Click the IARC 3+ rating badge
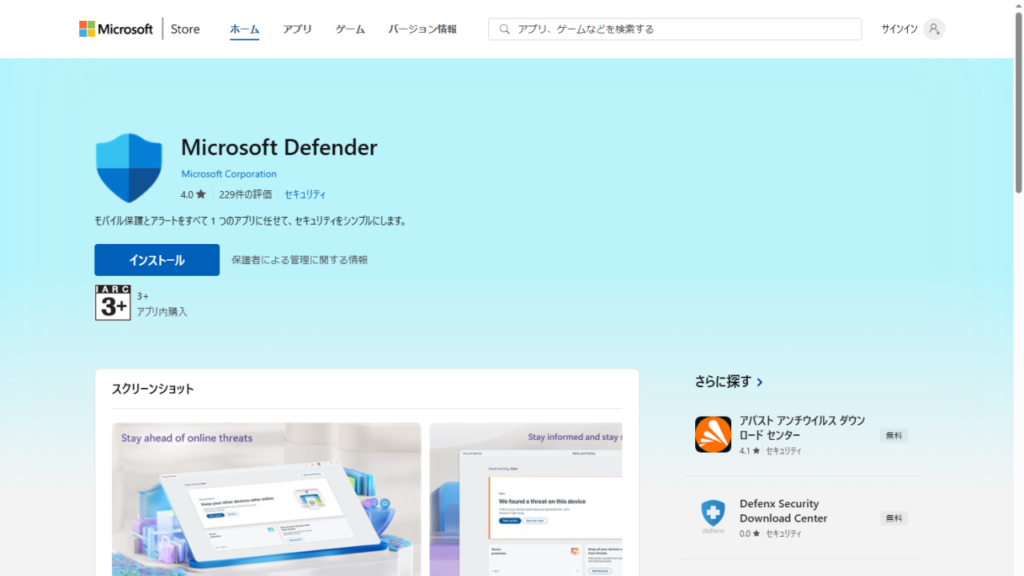Image resolution: width=1024 pixels, height=576 pixels. coord(113,302)
